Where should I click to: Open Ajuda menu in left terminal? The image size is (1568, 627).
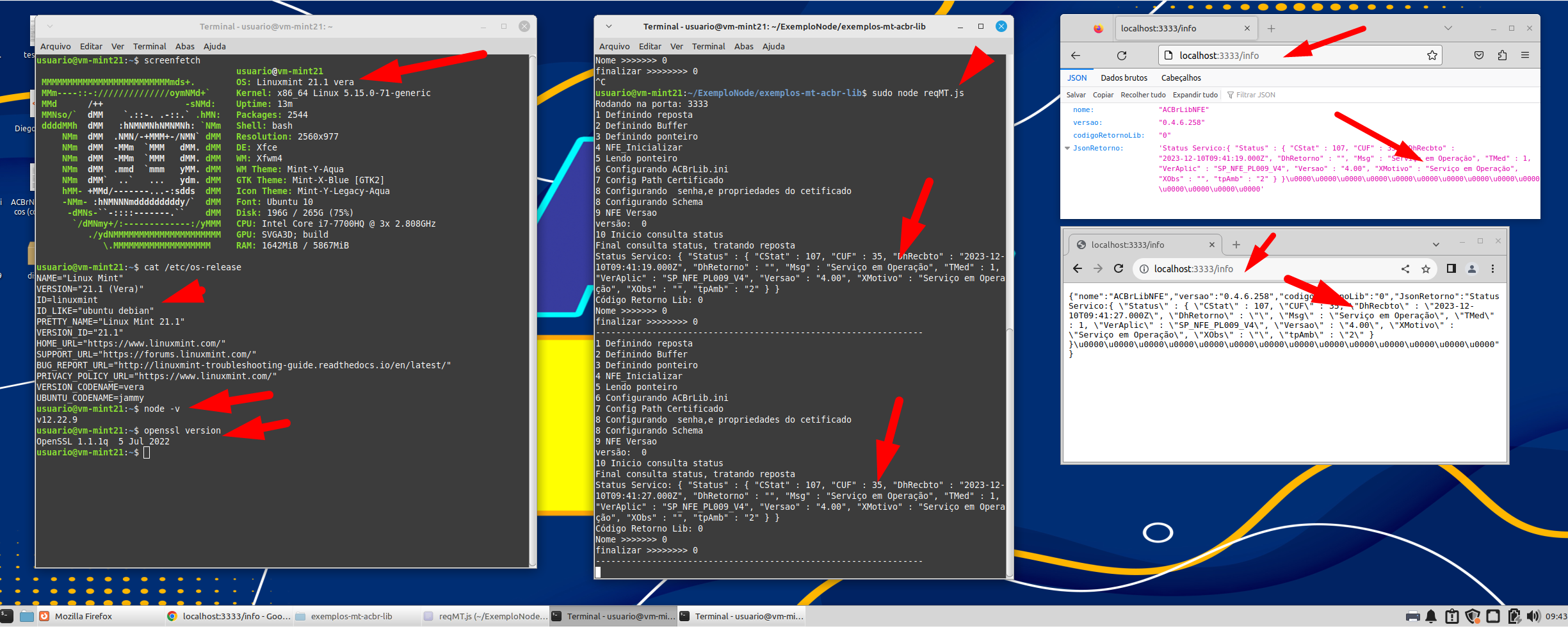(214, 46)
